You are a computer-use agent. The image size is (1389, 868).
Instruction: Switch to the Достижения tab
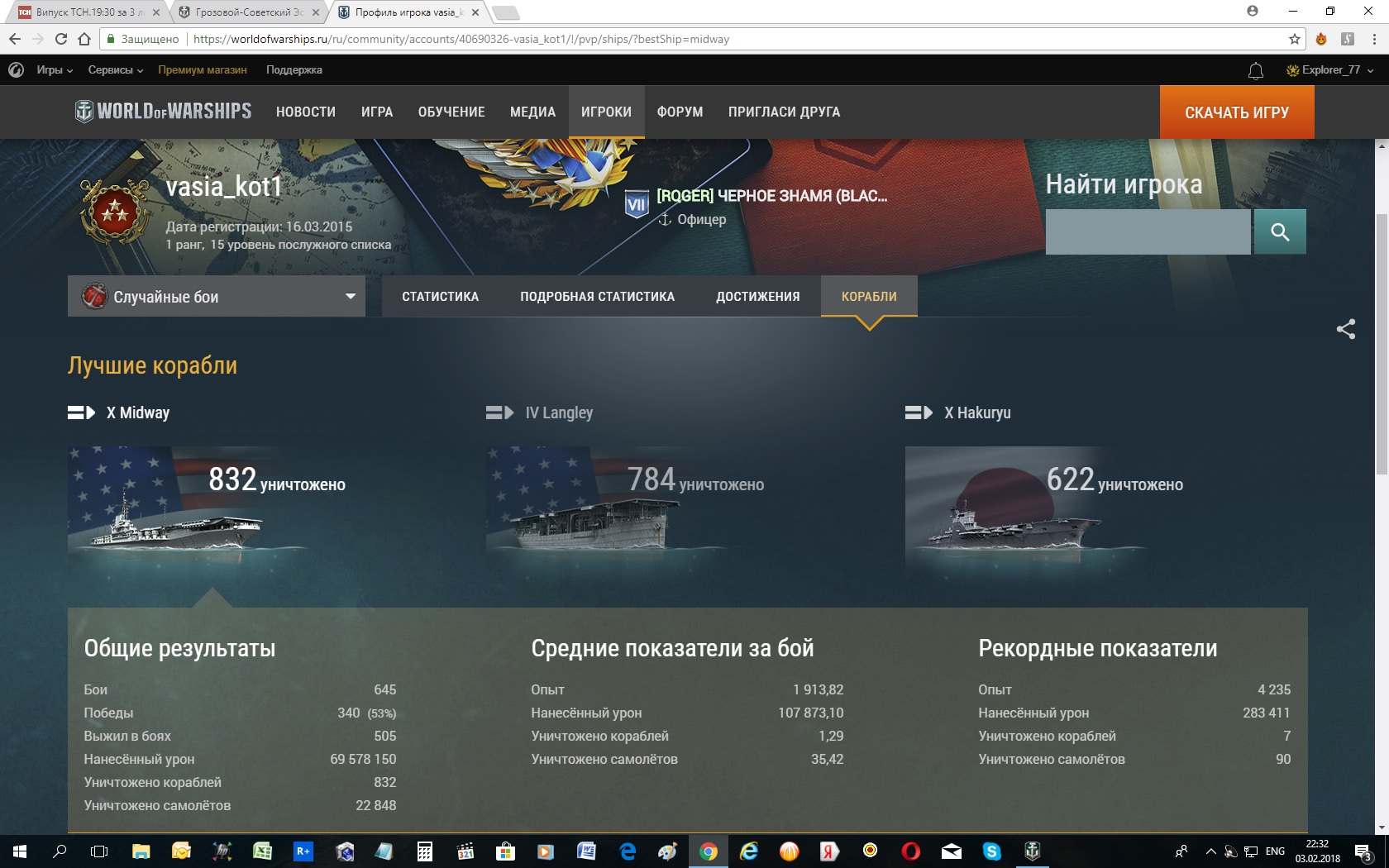[757, 297]
